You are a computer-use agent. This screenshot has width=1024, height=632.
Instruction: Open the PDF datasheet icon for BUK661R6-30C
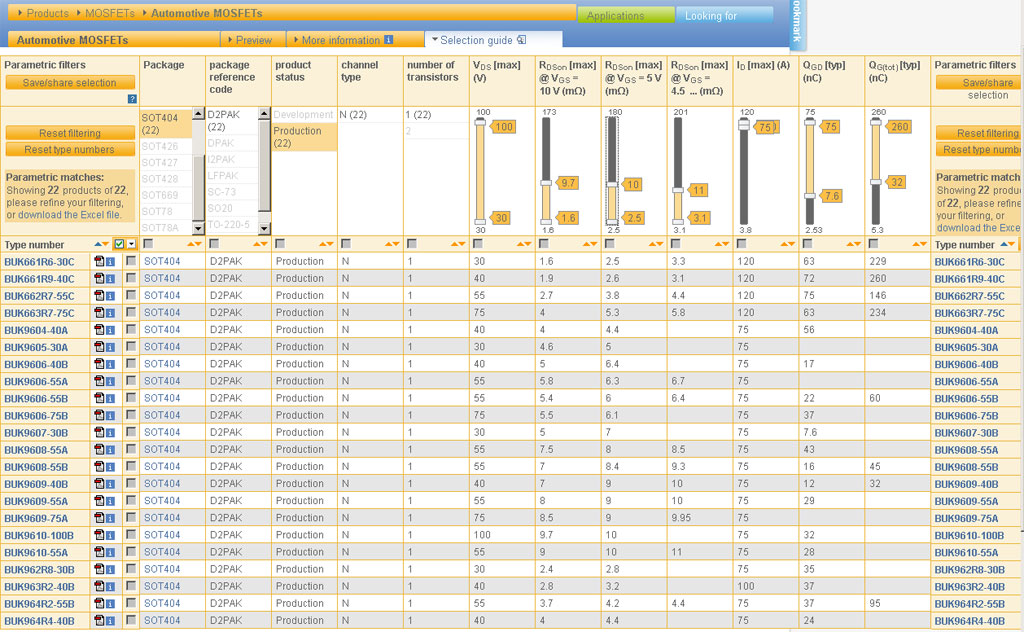coord(99,261)
